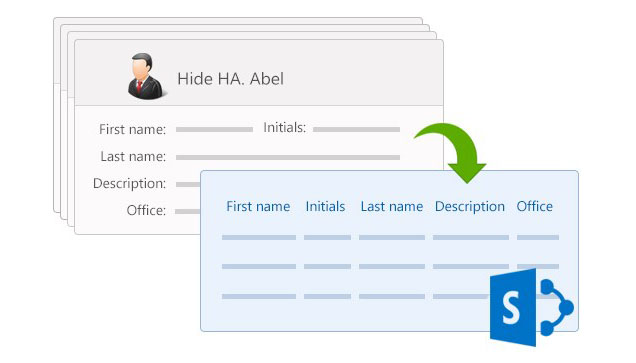The image size is (636, 363).
Task: Click the green curved arrow
Action: click(454, 152)
